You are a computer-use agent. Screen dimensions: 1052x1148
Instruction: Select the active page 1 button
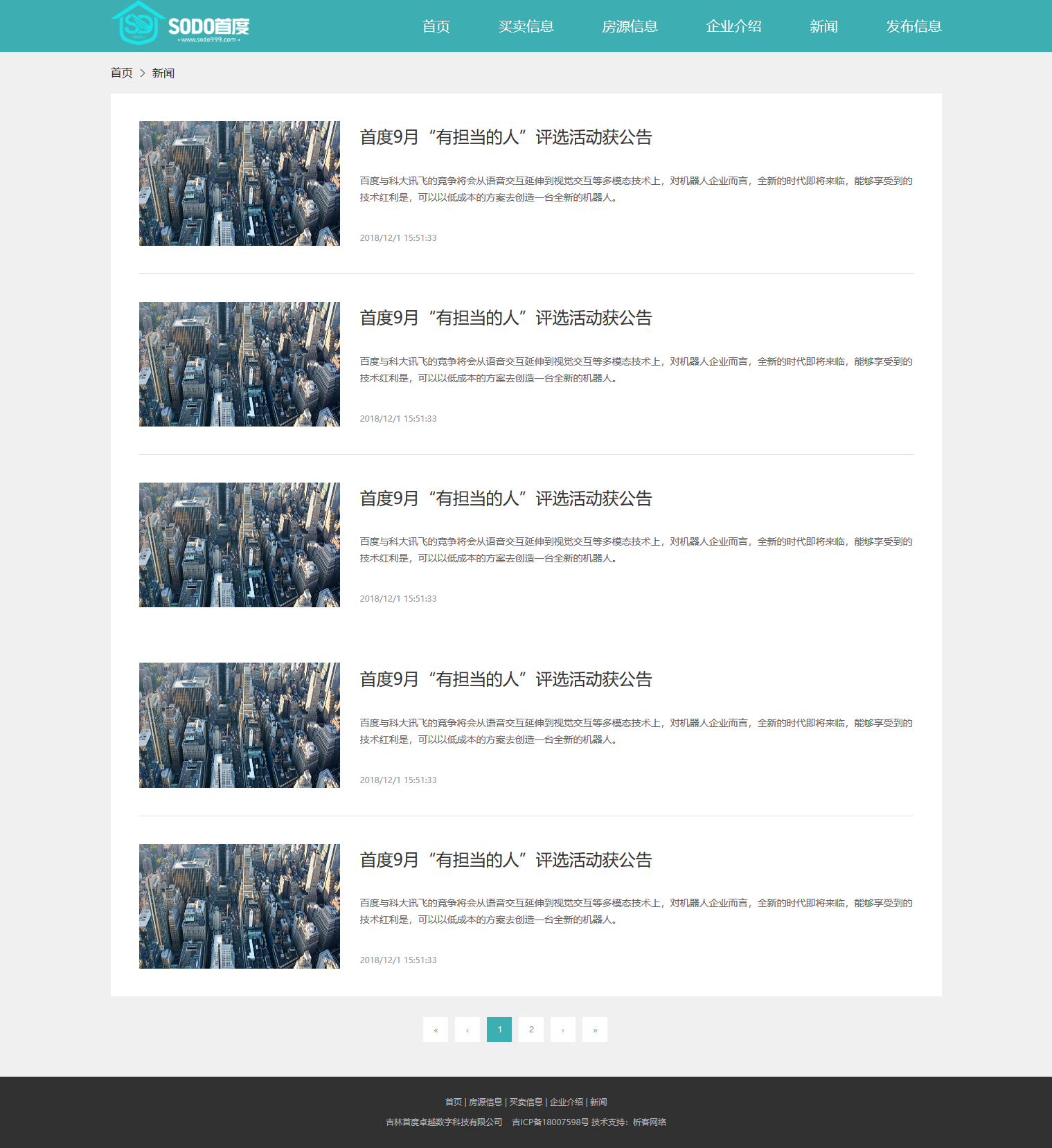pos(499,1030)
